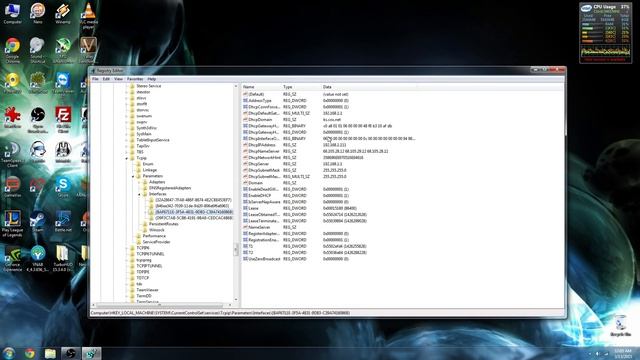Open Windows Explorer from the taskbar
The height and width of the screenshot is (360, 640).
pyautogui.click(x=50, y=353)
